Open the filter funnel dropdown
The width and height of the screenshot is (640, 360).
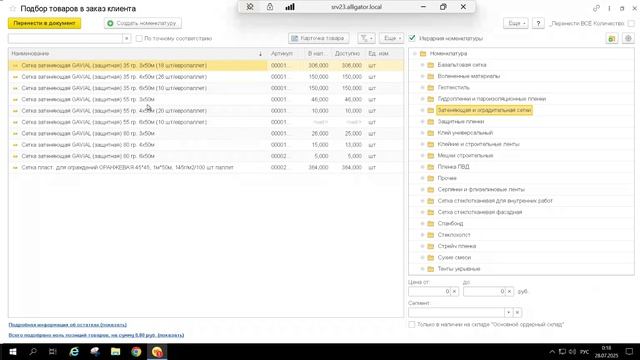pyautogui.click(x=366, y=38)
